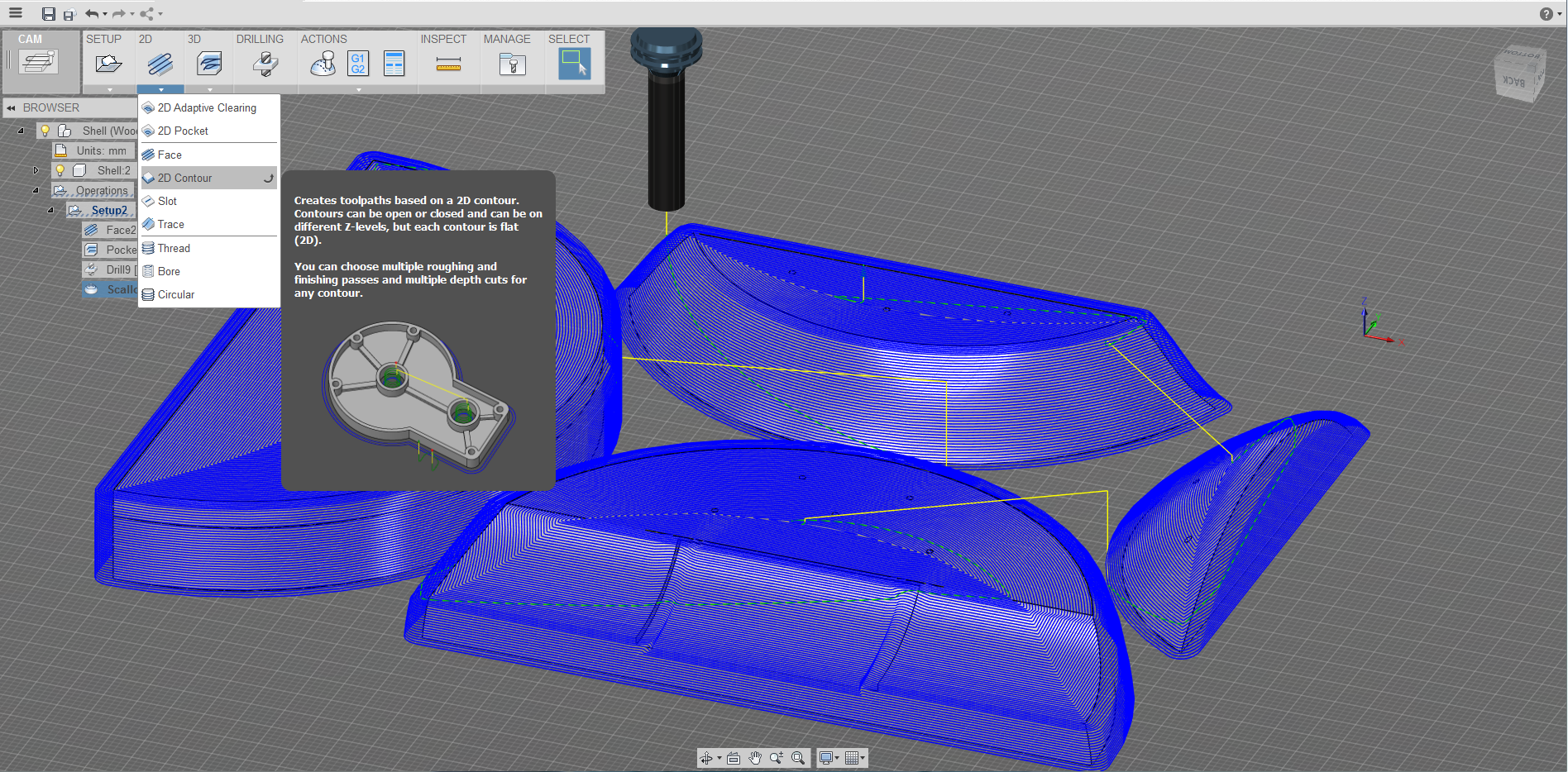Click the save-to-cloud icon next to Save
The width and height of the screenshot is (1568, 772).
(69, 14)
